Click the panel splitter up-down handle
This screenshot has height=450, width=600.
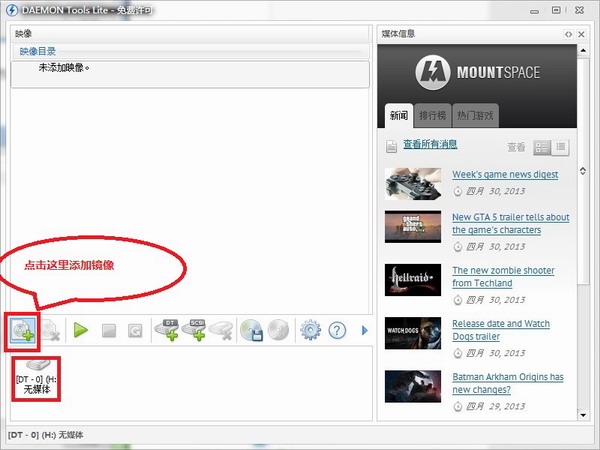[x=583, y=171]
